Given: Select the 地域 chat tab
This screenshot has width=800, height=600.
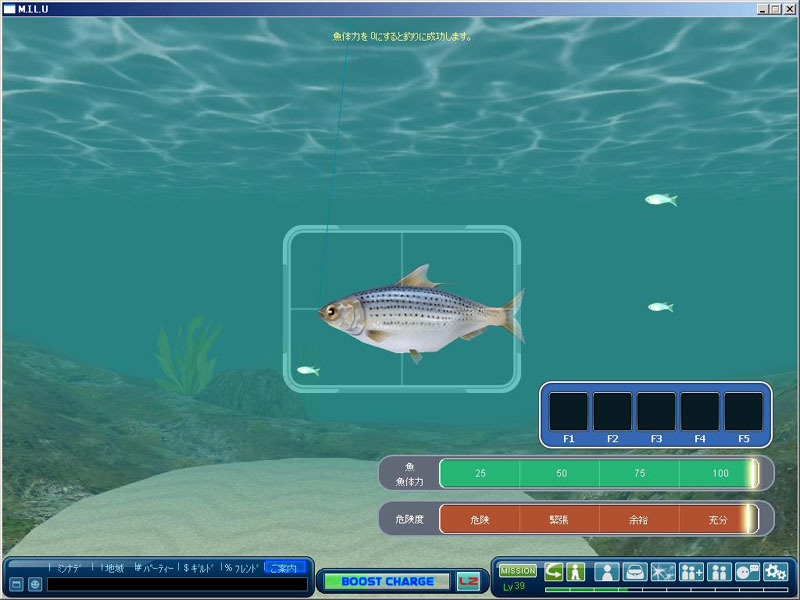Looking at the screenshot, I should click(113, 568).
